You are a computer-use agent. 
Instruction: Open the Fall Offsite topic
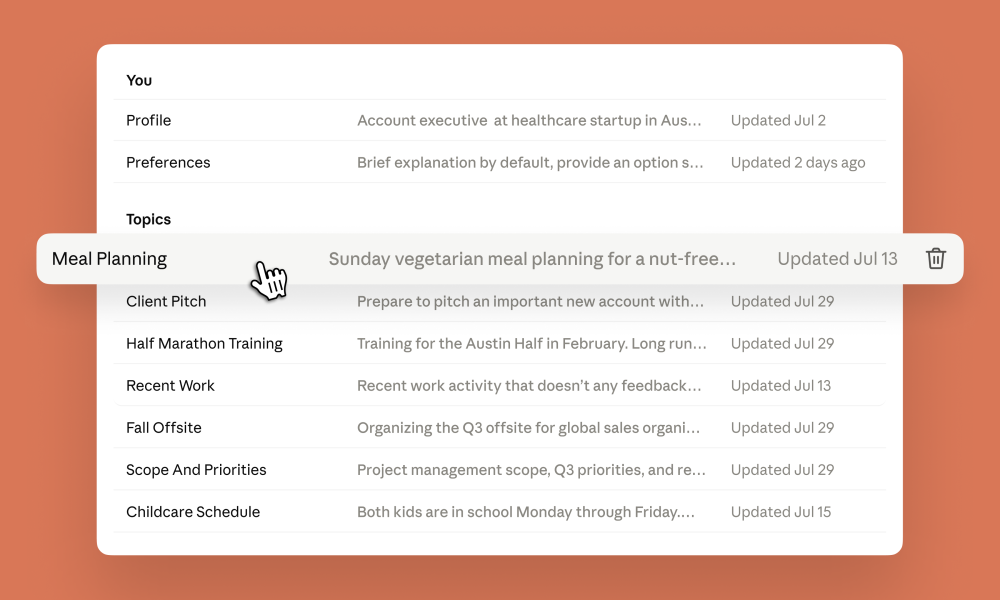coord(499,427)
